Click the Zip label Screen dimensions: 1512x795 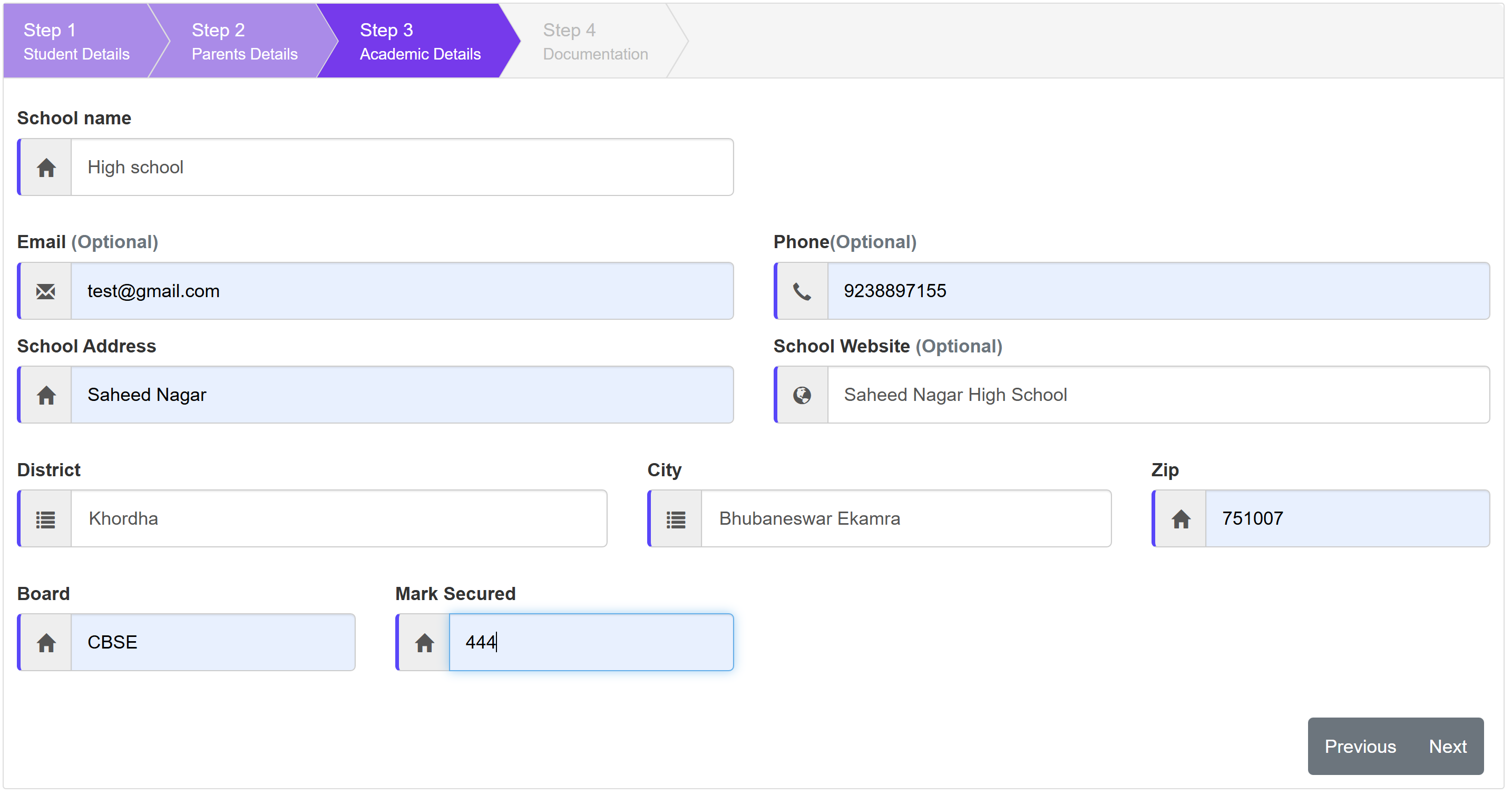tap(1165, 470)
